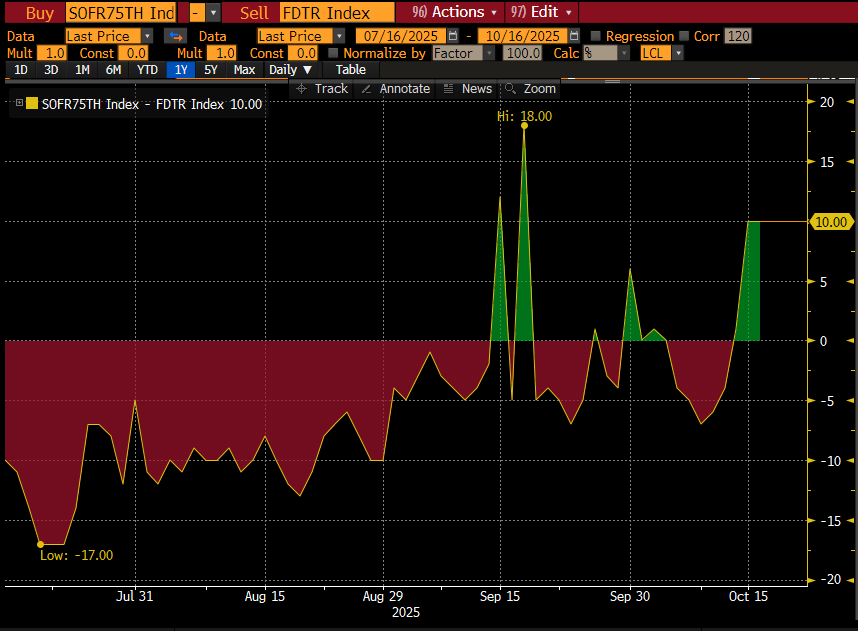The height and width of the screenshot is (631, 858).
Task: Open the Normalize Factor dropdown
Action: [490, 53]
